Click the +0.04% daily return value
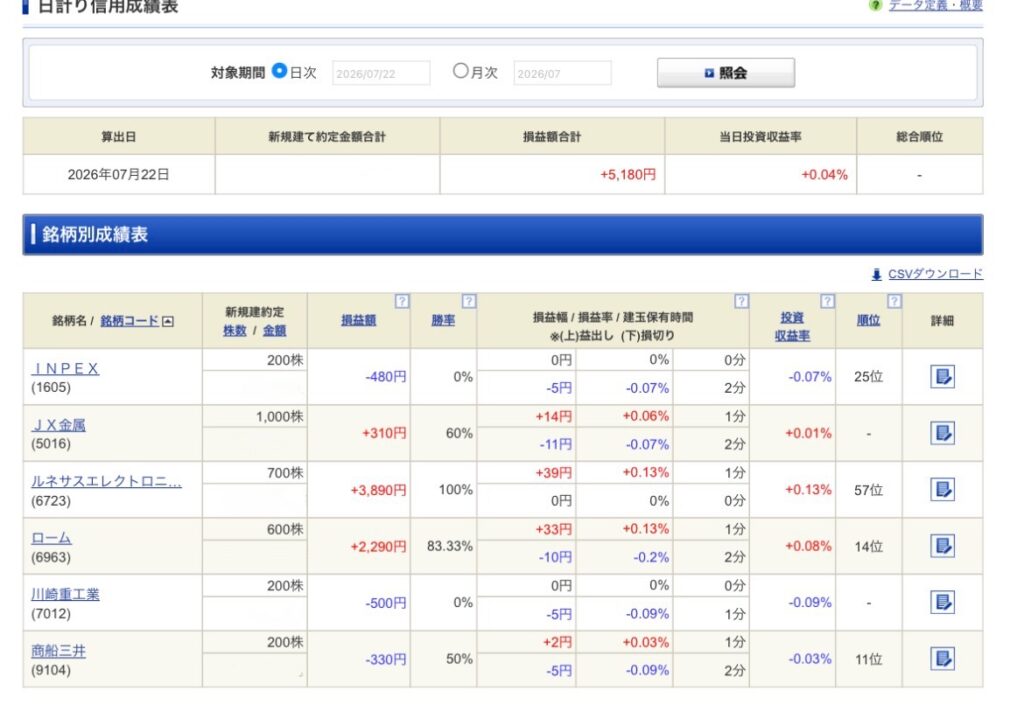 tap(824, 174)
